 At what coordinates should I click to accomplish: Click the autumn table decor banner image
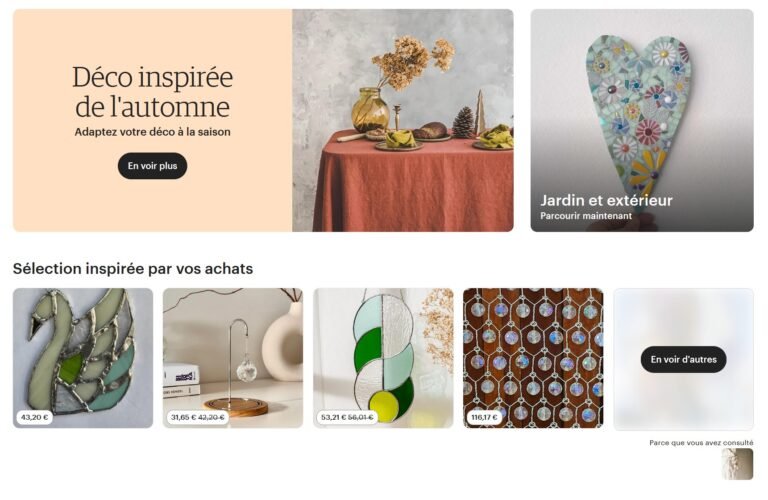(x=403, y=120)
